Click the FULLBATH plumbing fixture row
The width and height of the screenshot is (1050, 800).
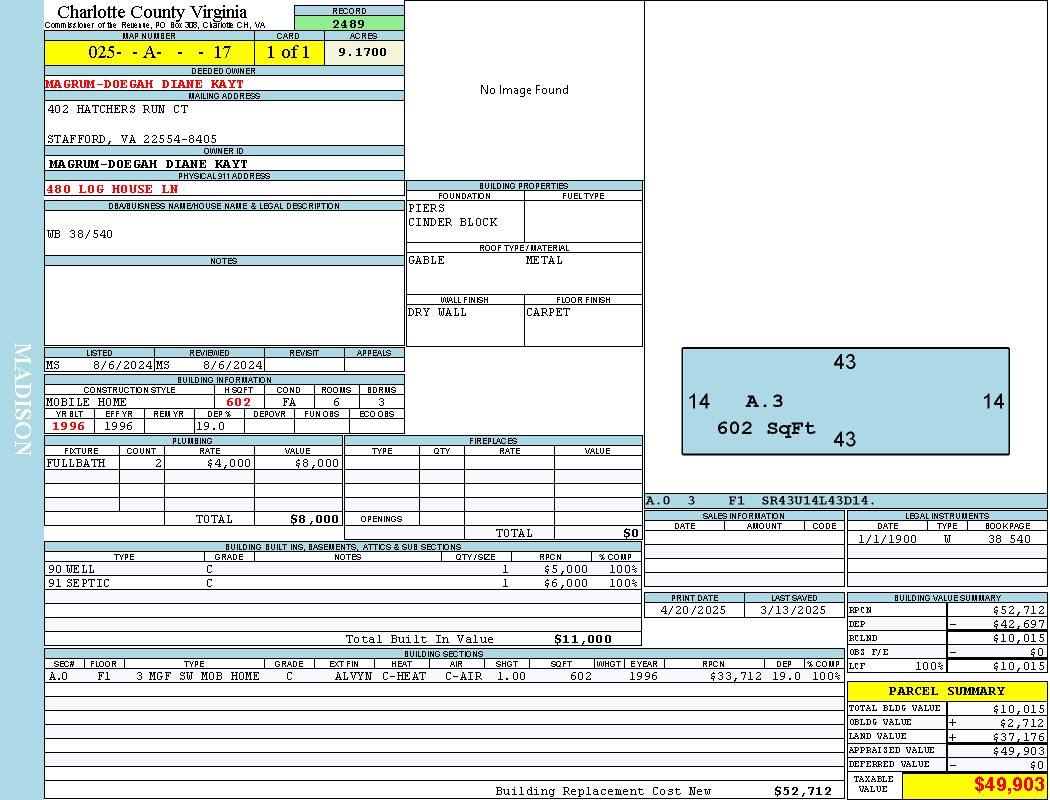pos(193,463)
